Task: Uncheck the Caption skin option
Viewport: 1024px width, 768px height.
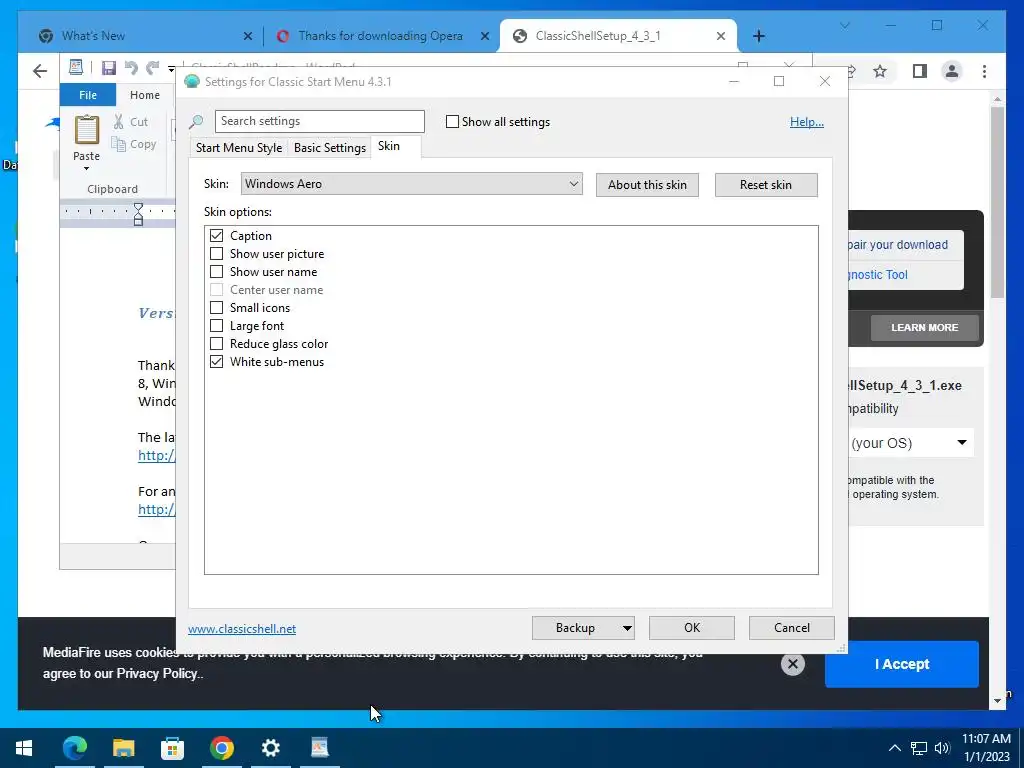Action: pos(216,235)
